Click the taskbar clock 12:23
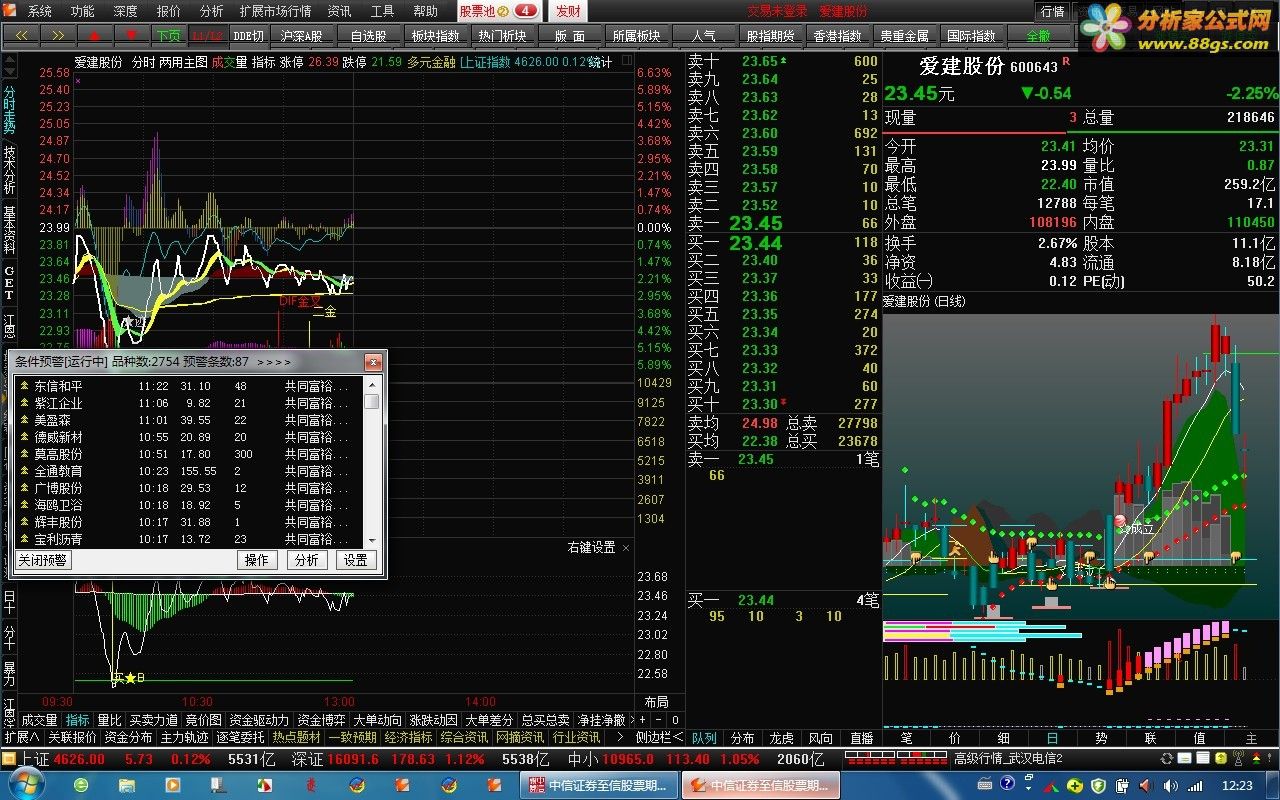The width and height of the screenshot is (1280, 800). click(x=1236, y=785)
